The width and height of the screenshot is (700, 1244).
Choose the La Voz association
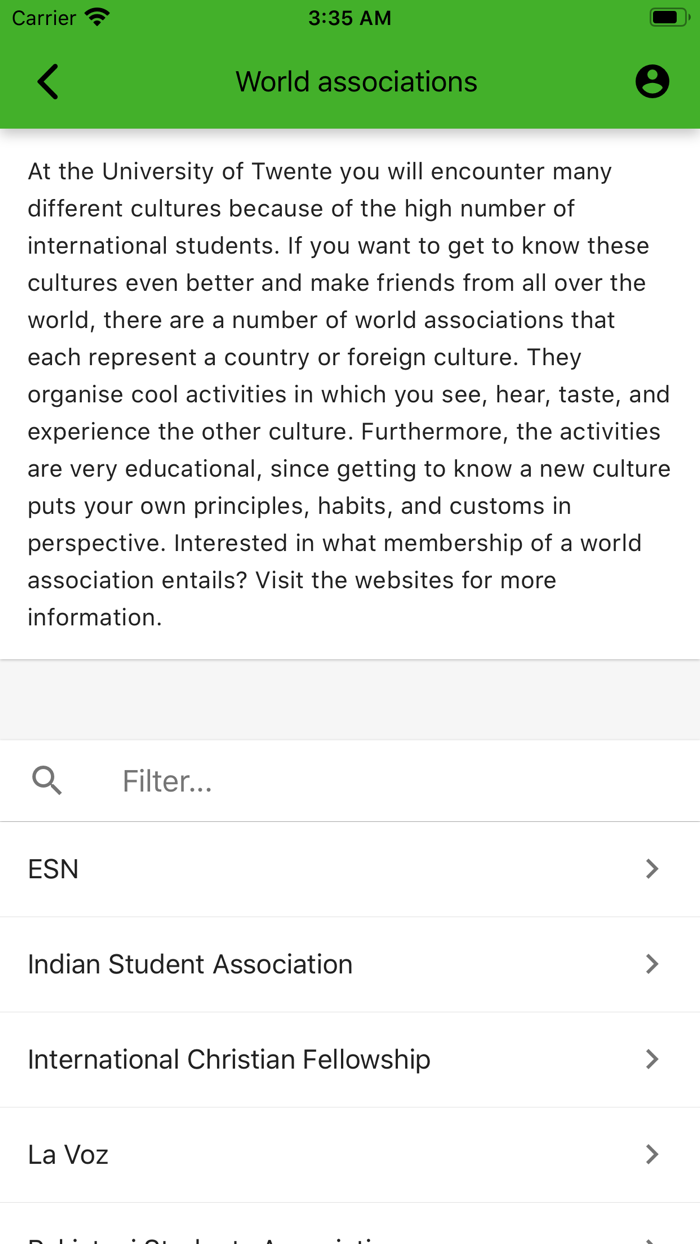pos(68,1155)
